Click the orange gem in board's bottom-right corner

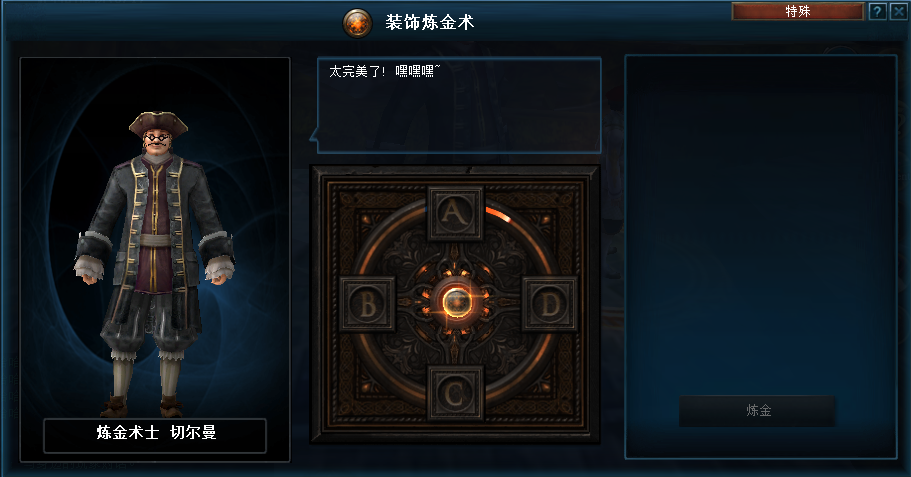(x=544, y=387)
